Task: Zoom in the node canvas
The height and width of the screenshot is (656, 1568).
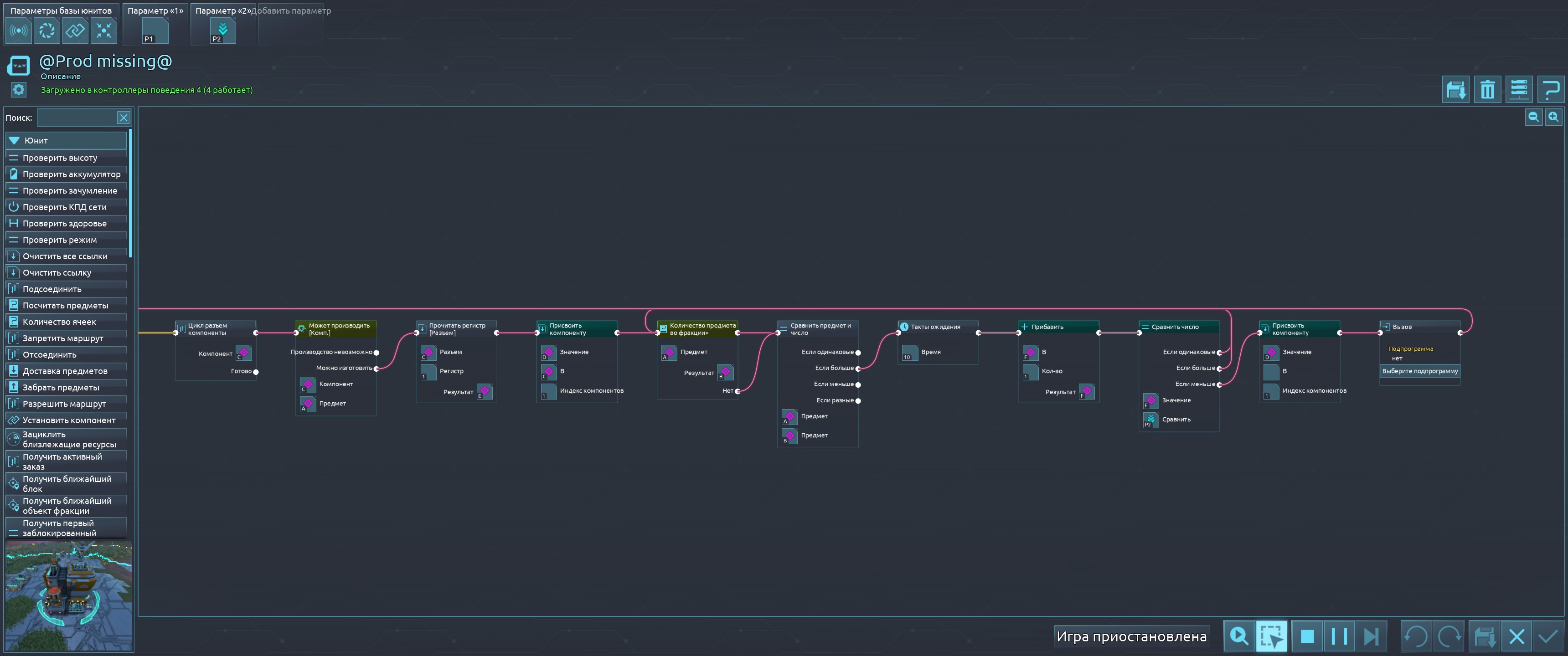Action: pos(1553,117)
